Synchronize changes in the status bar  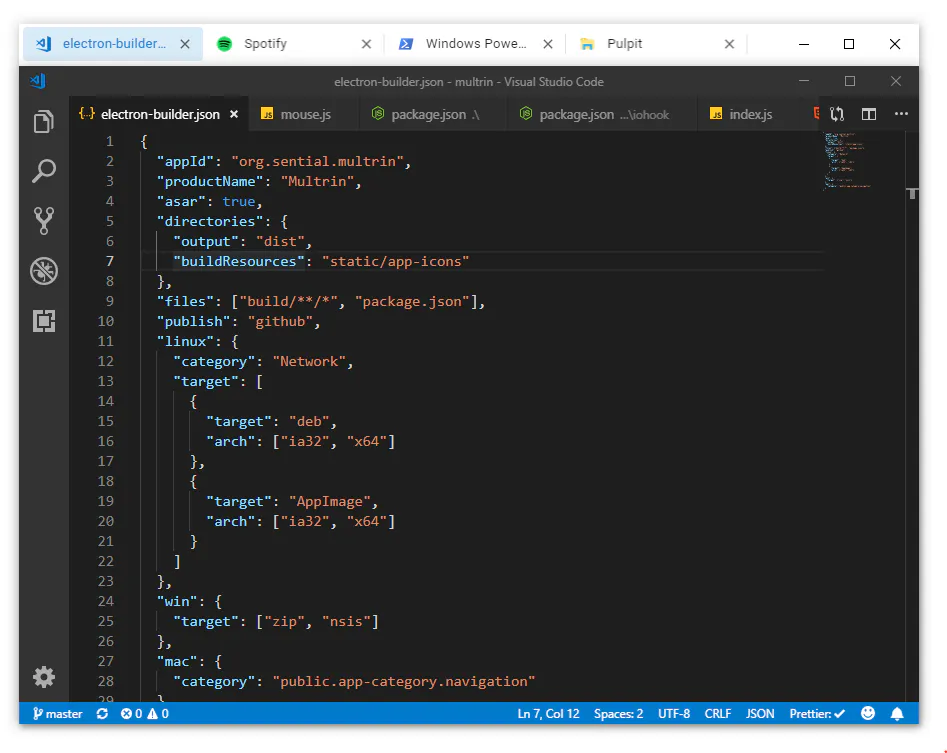point(102,714)
